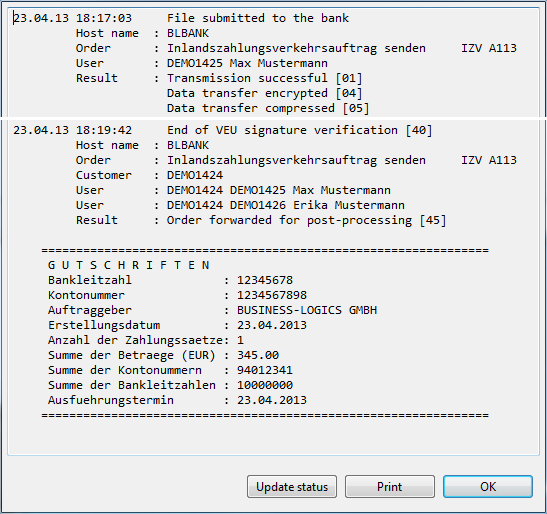Viewport: 547px width, 514px height.
Task: Place cursor on 'File submitted to the bank' line
Action: pyautogui.click(x=258, y=18)
